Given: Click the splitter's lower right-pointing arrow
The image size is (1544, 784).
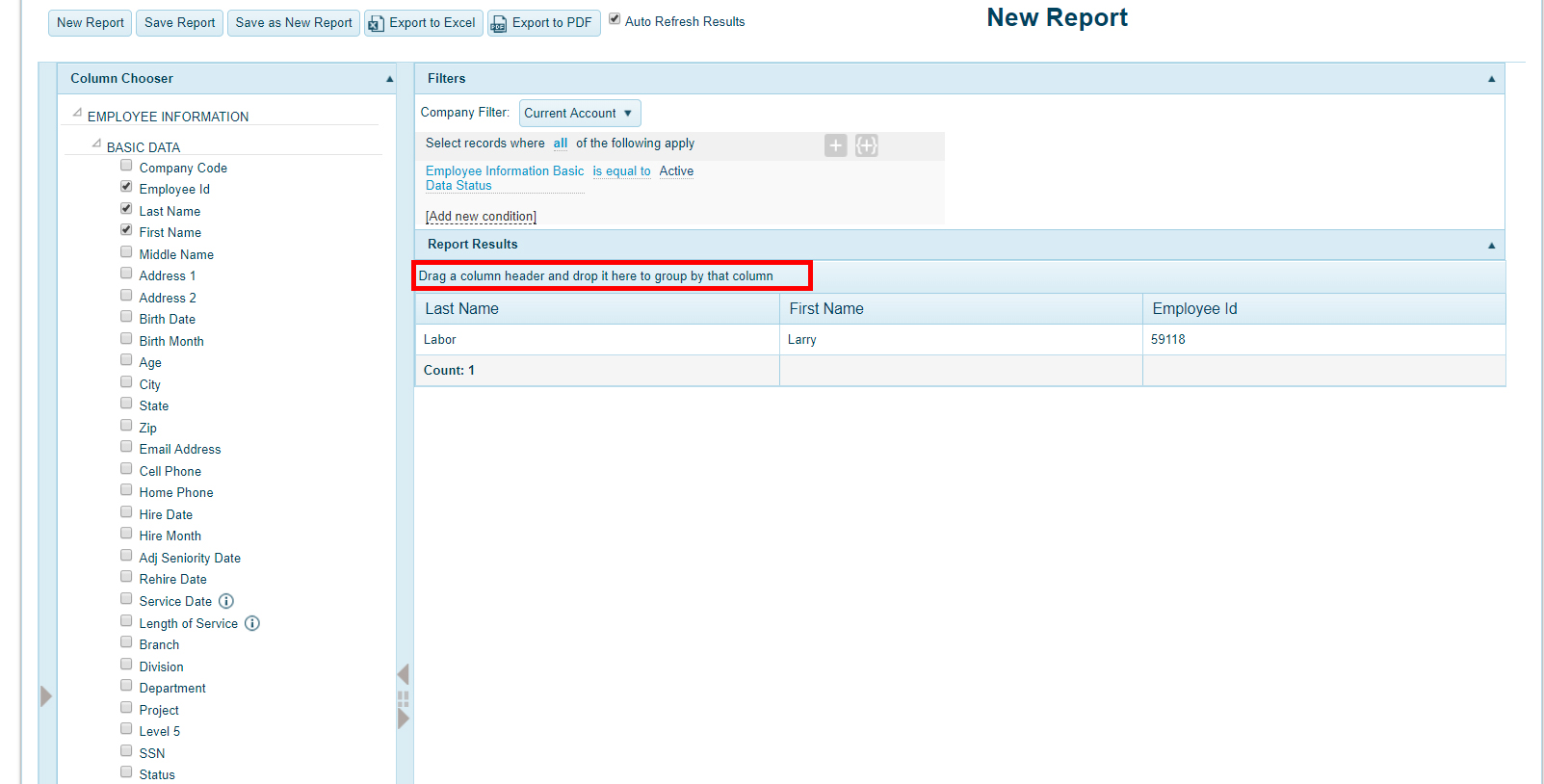Looking at the screenshot, I should pos(404,719).
